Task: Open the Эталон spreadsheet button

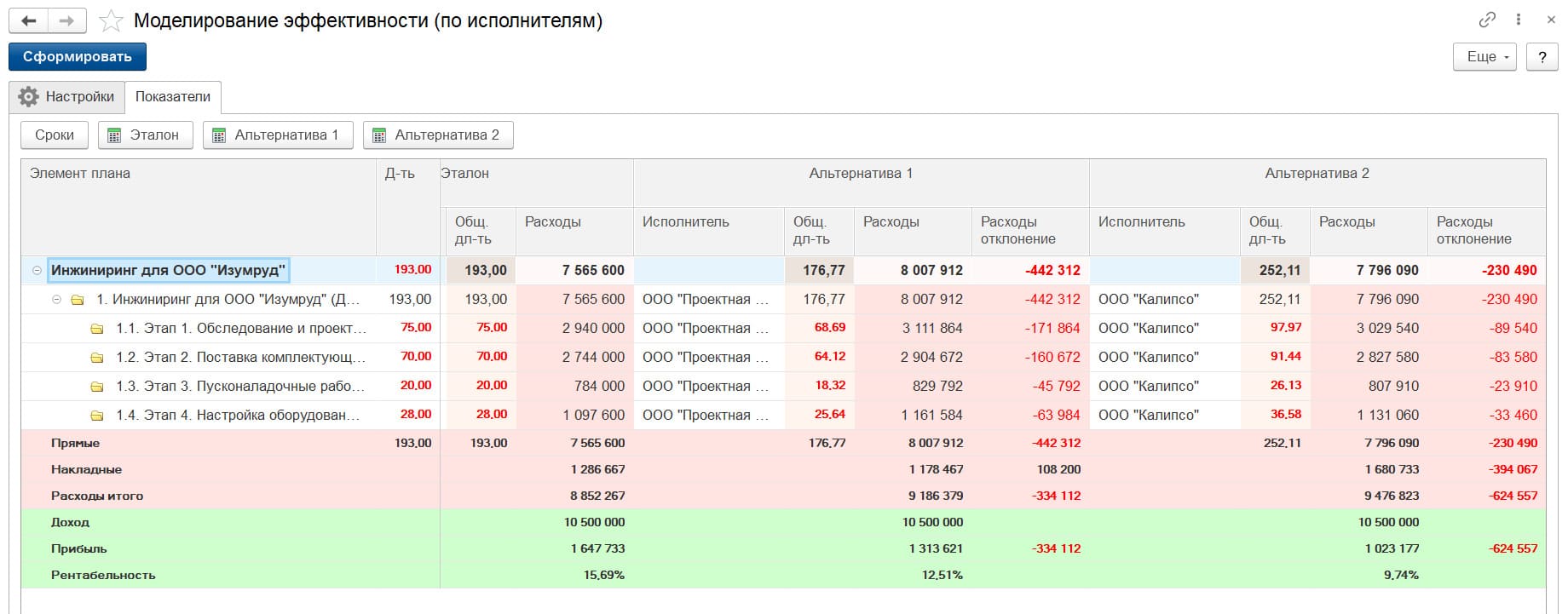Action: point(146,135)
